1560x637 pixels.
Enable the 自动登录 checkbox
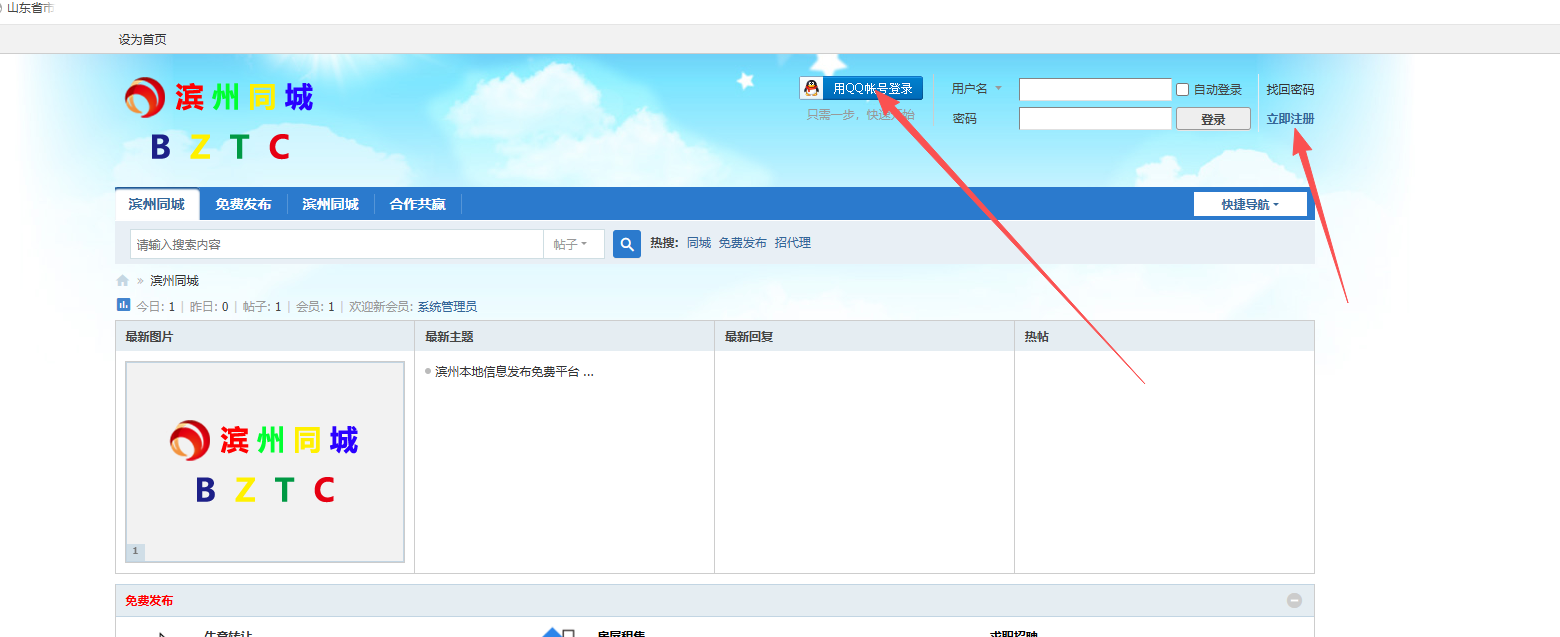(x=1182, y=90)
